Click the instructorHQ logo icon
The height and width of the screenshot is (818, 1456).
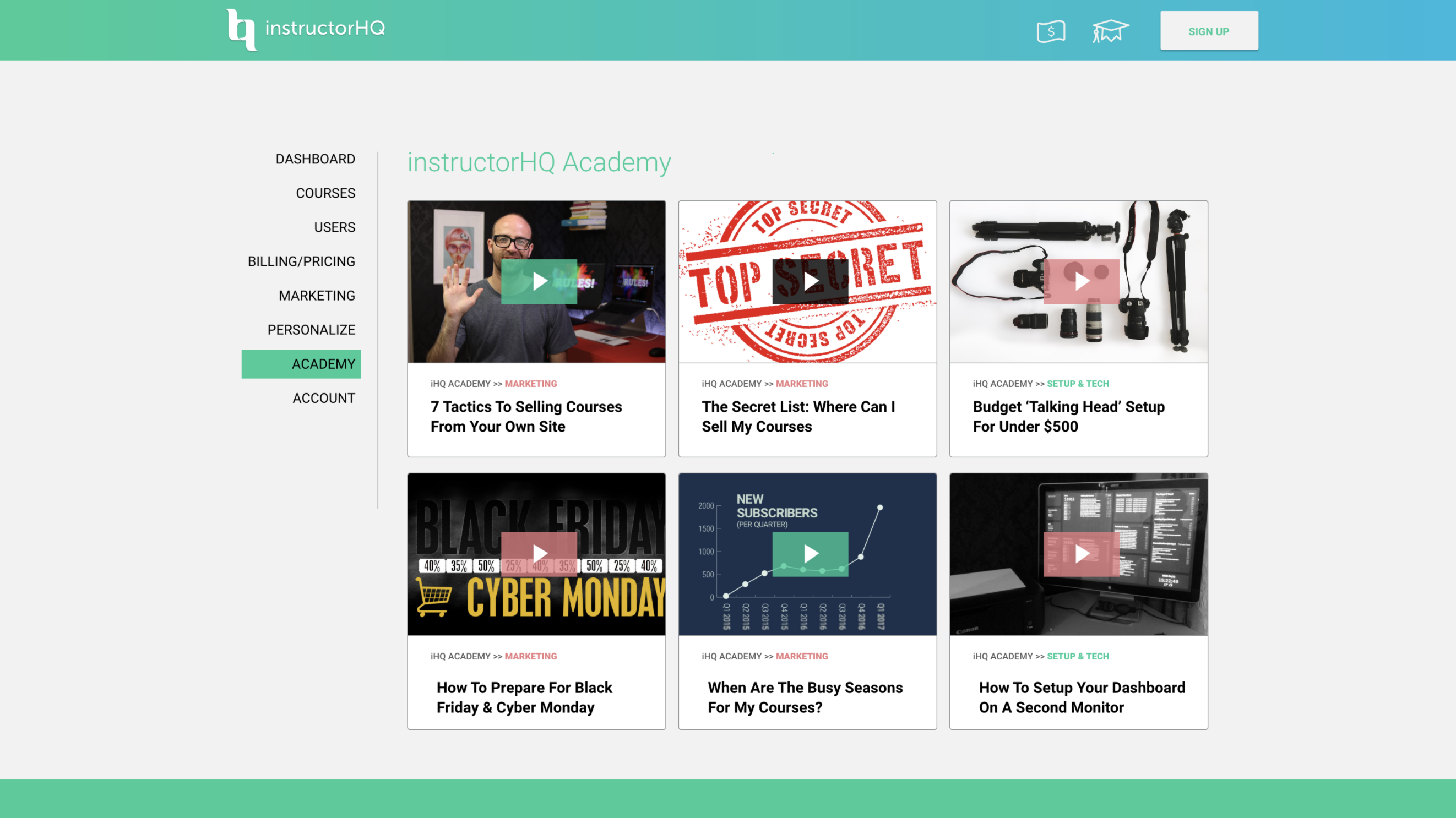(241, 29)
